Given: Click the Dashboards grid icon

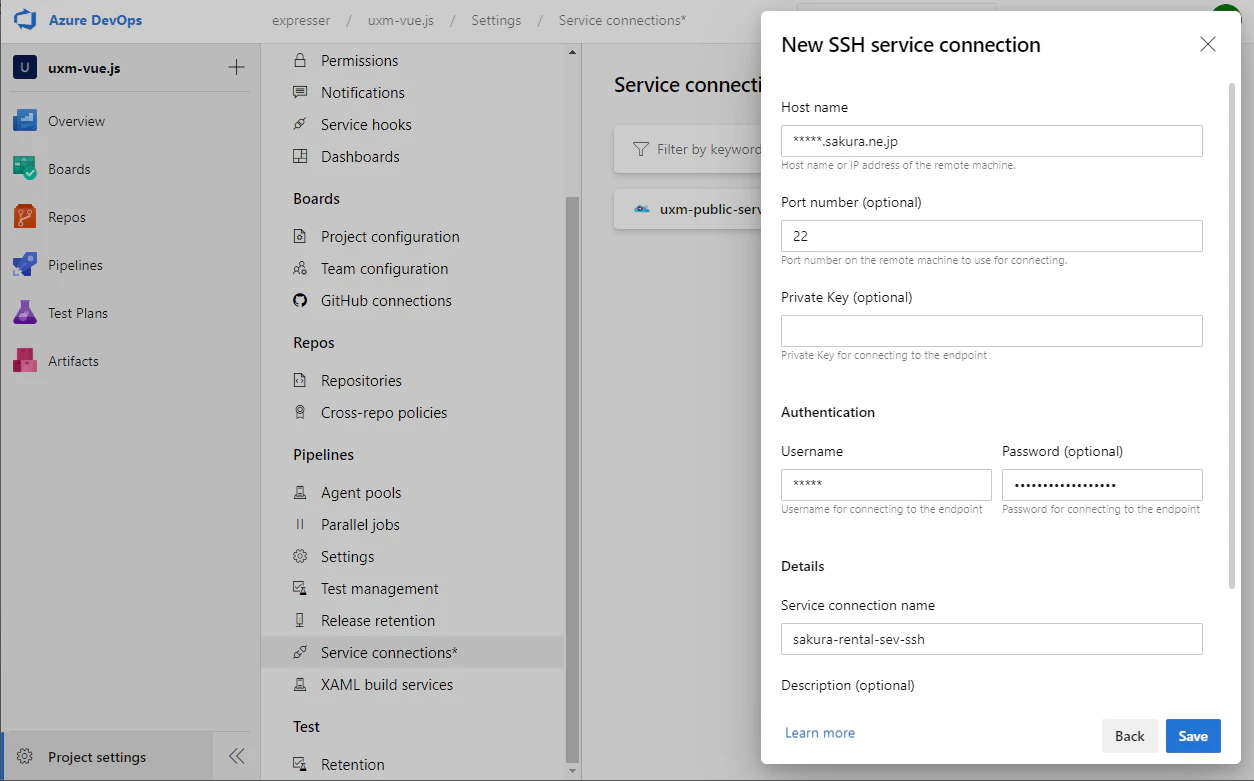Looking at the screenshot, I should pyautogui.click(x=300, y=157).
